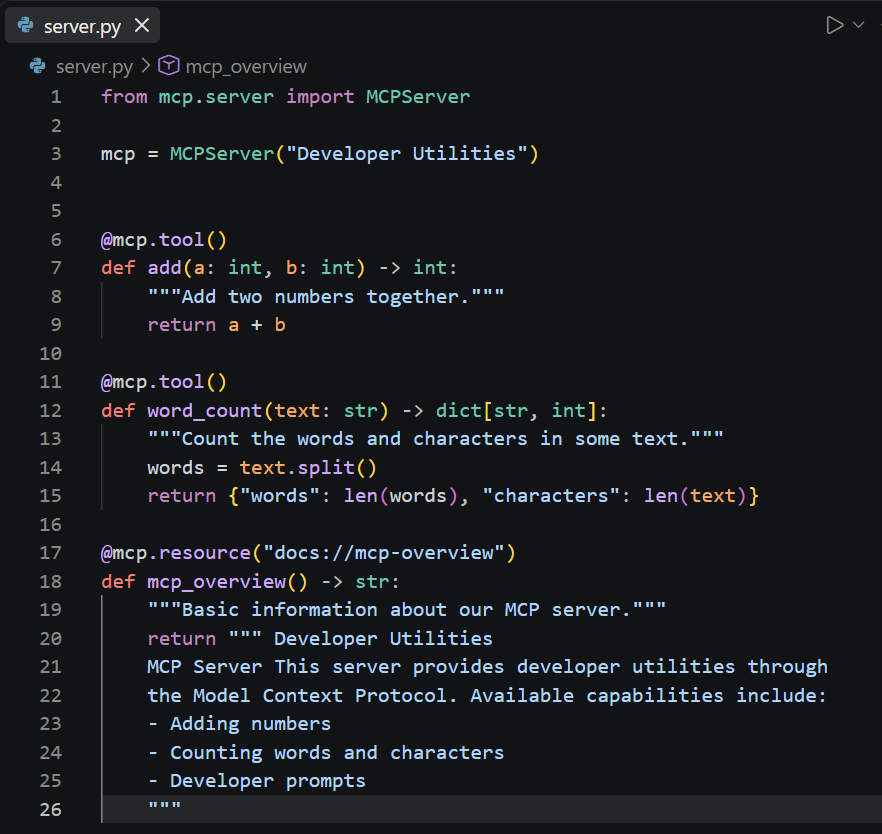
Task: Click the word_count function name
Action: point(205,411)
